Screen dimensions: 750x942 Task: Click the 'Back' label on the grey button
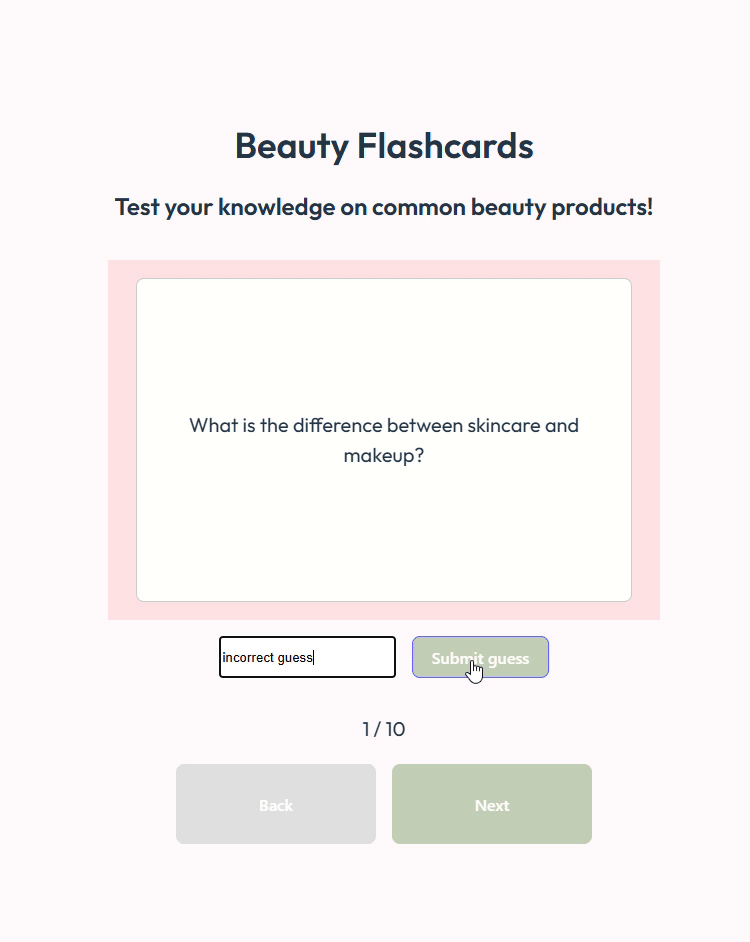tap(276, 805)
